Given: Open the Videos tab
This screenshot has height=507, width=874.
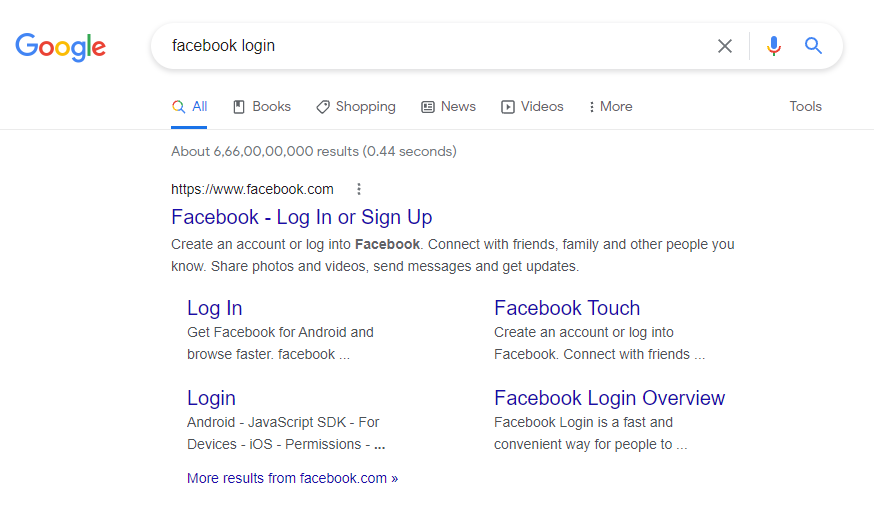Looking at the screenshot, I should point(532,106).
